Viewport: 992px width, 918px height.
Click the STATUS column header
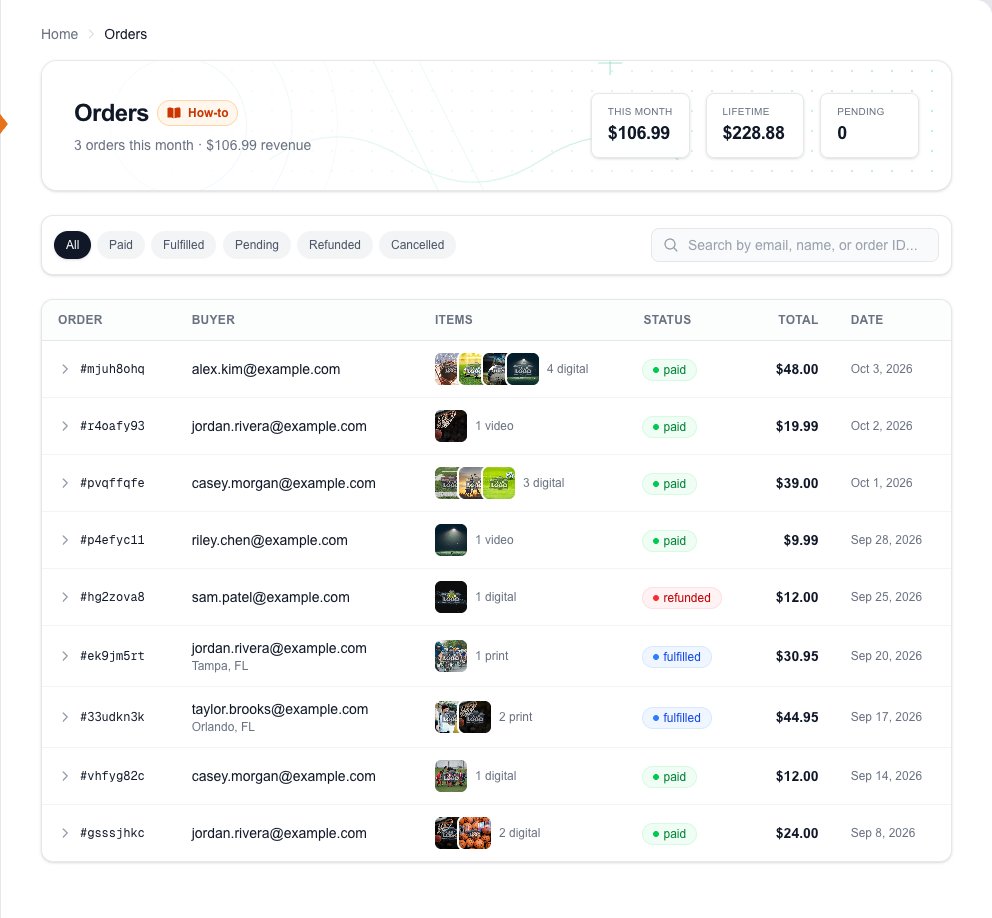click(x=667, y=319)
